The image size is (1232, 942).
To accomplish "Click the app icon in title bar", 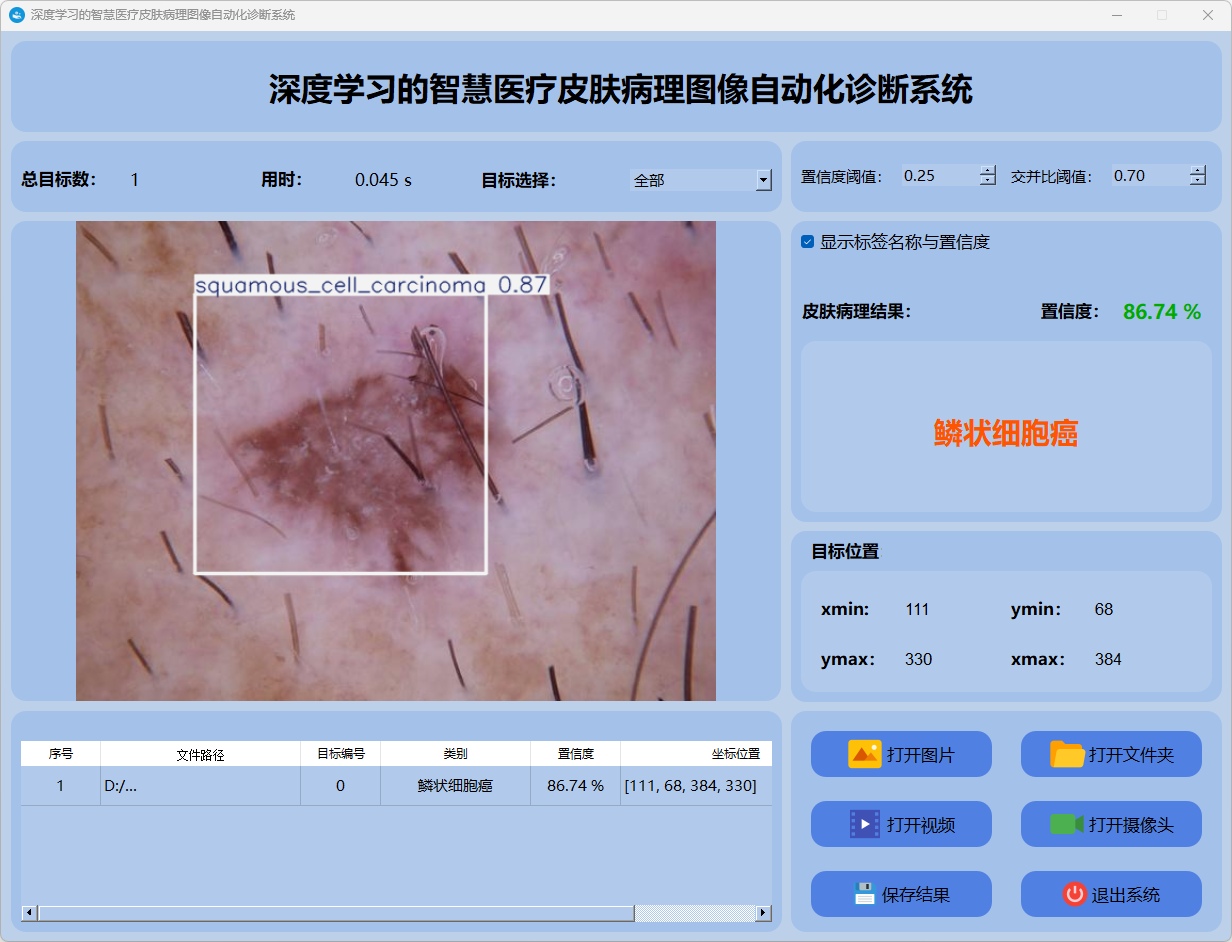I will pyautogui.click(x=16, y=15).
